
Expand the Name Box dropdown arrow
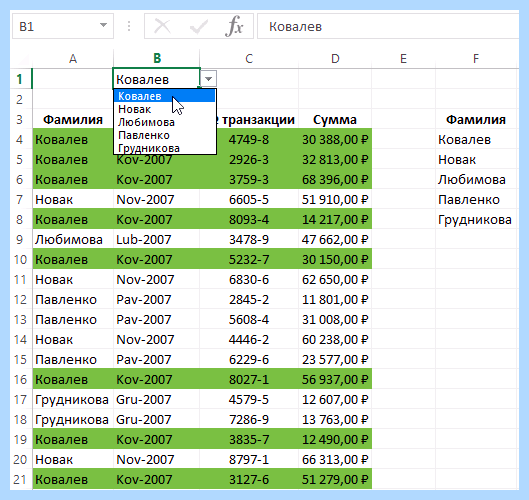point(104,25)
